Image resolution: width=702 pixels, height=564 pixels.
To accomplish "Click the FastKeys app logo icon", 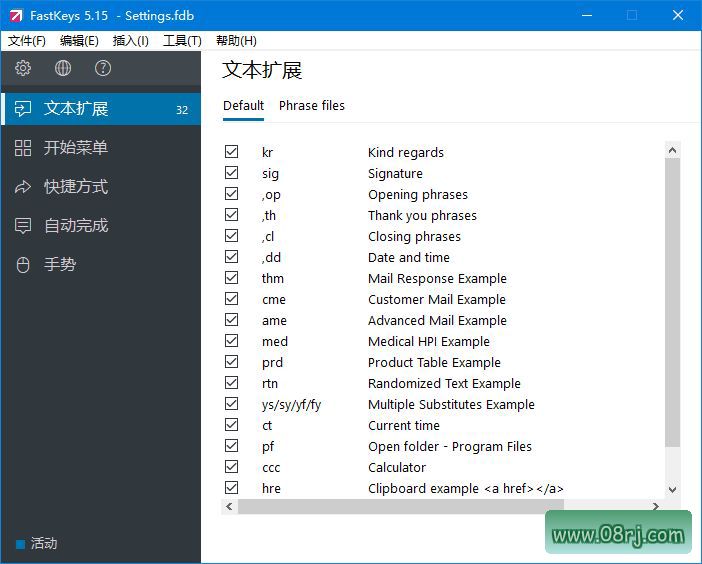I will [x=16, y=16].
